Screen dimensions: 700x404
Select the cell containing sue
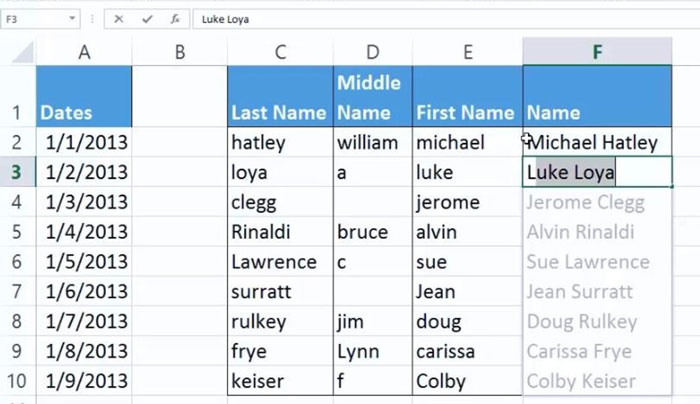[467, 262]
